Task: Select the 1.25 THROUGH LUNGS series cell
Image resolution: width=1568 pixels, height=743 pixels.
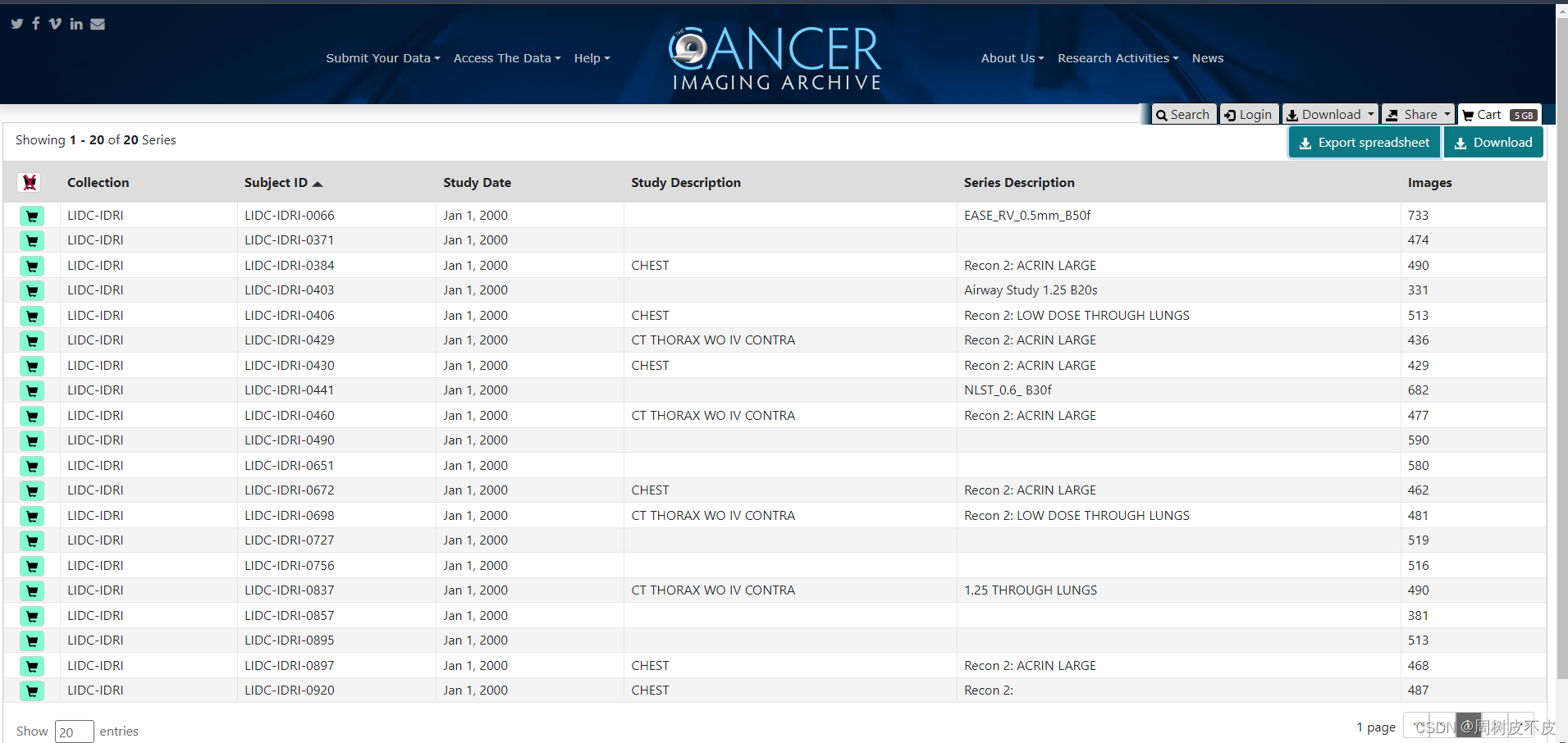Action: tap(1031, 590)
